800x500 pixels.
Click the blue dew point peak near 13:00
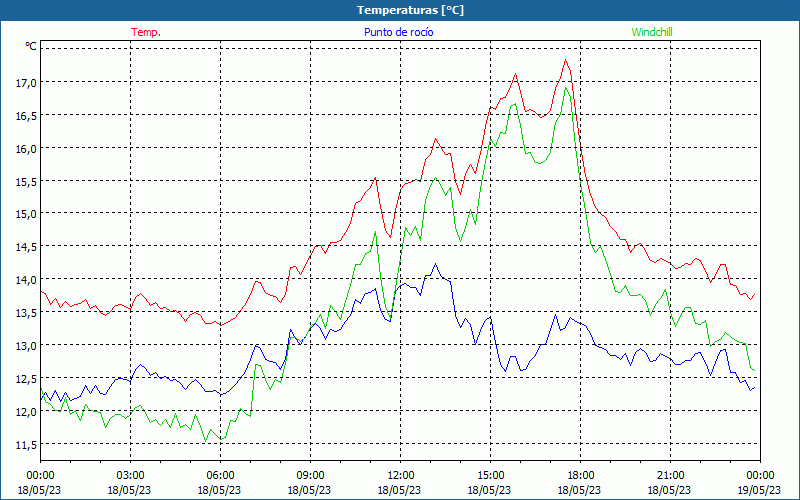pos(435,264)
